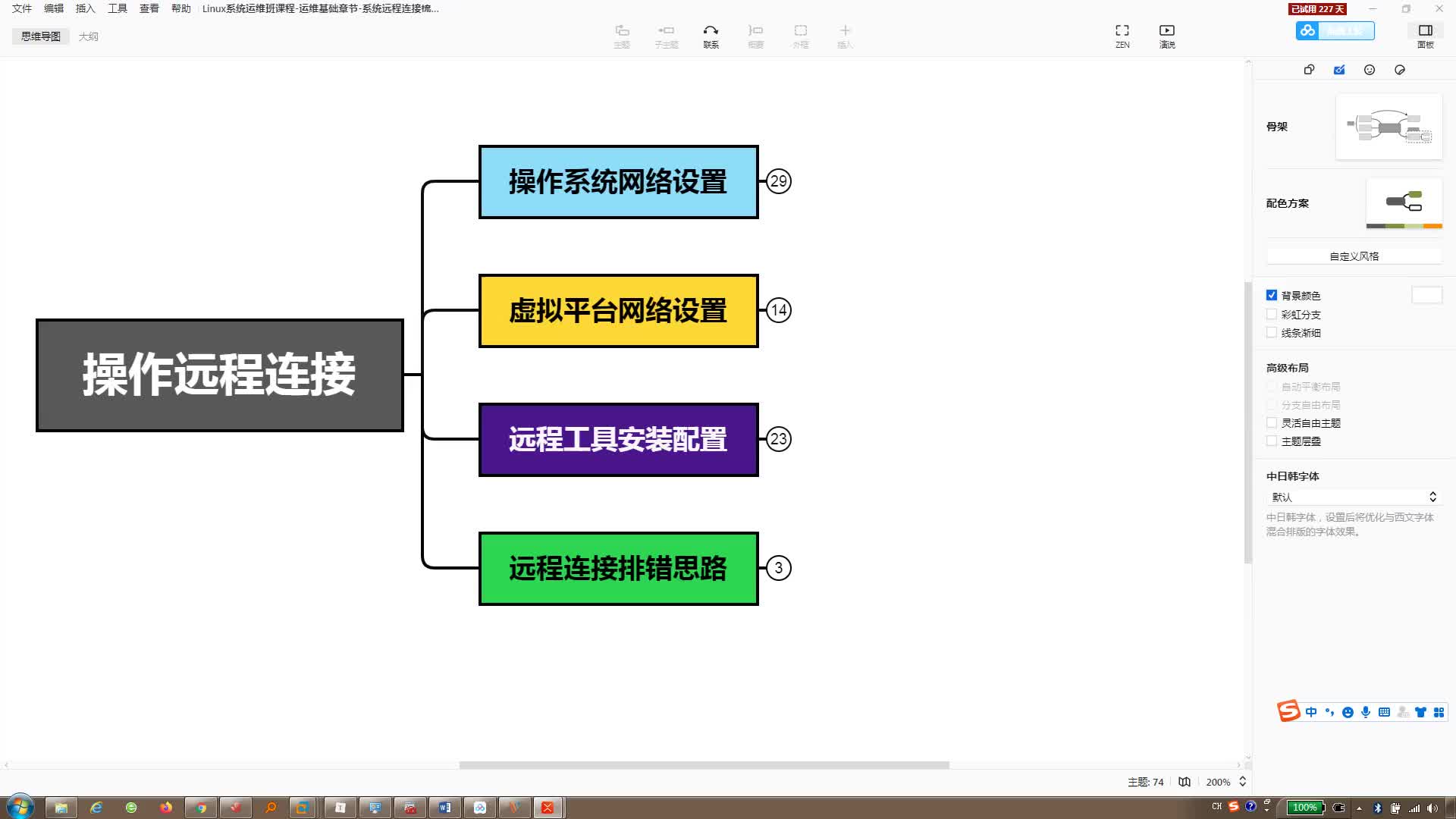Click the Windows Start orb
1456x819 pixels.
(x=20, y=807)
